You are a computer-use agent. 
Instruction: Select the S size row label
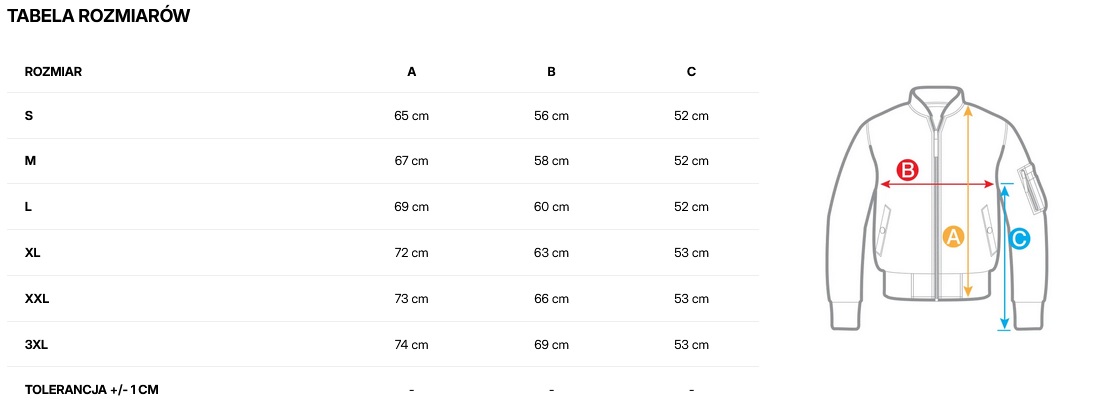29,116
